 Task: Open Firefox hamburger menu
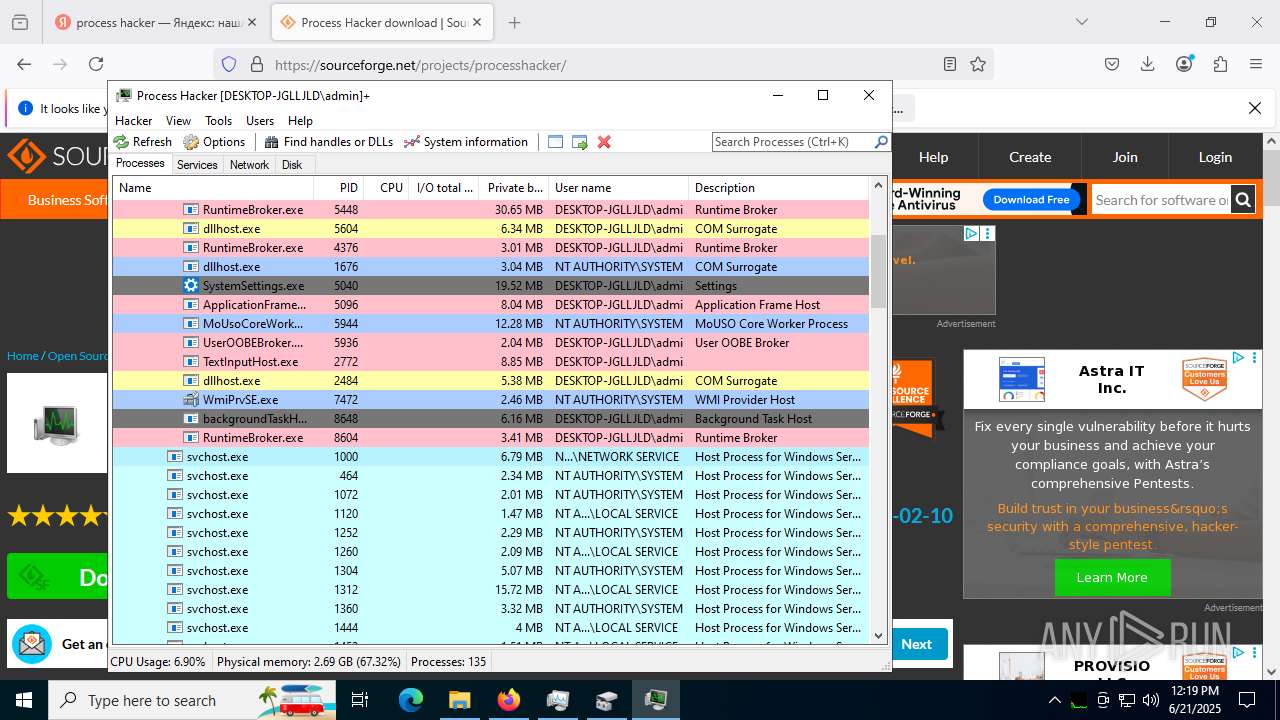1256,64
